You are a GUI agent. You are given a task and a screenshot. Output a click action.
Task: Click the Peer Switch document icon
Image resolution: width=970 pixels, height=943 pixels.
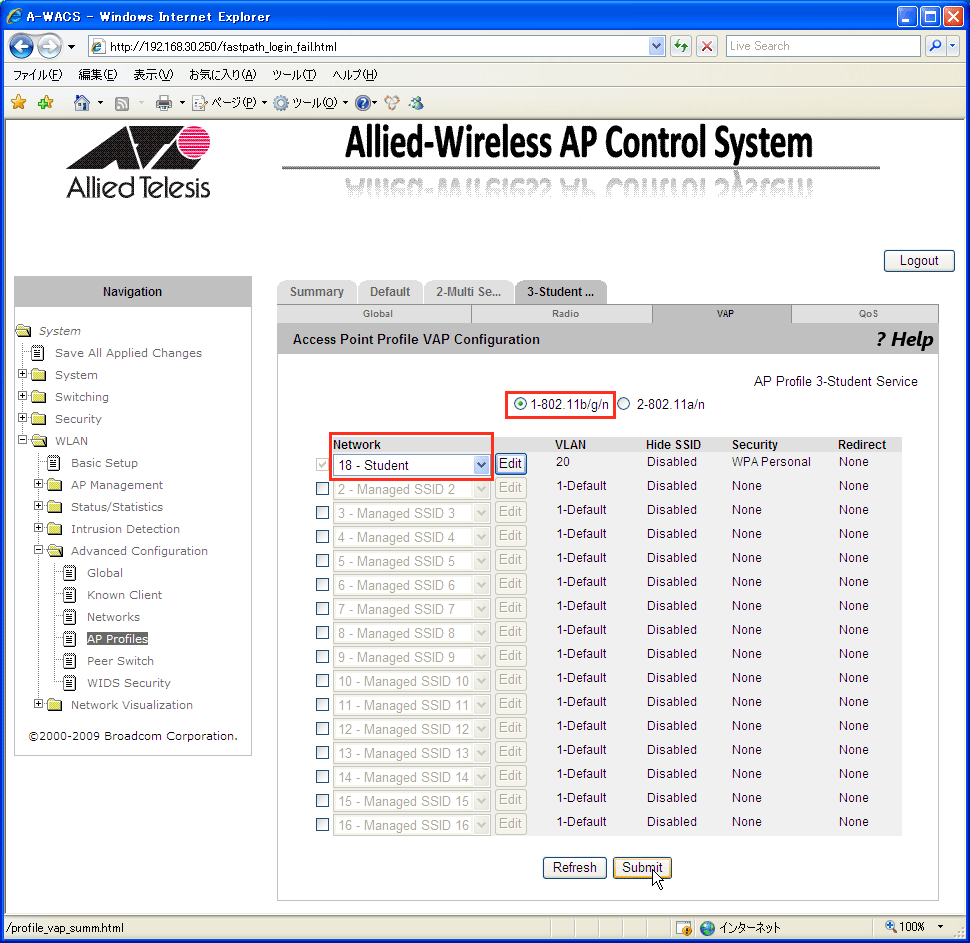click(x=70, y=661)
